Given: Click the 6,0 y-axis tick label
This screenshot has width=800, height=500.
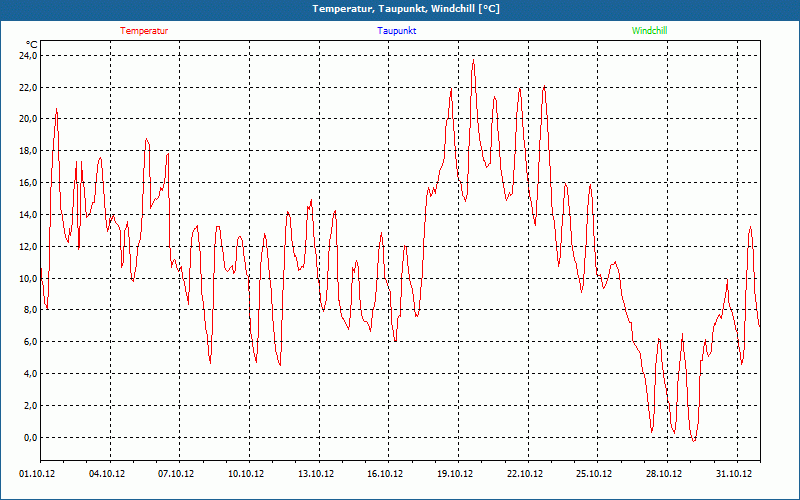Looking at the screenshot, I should 28,342.
